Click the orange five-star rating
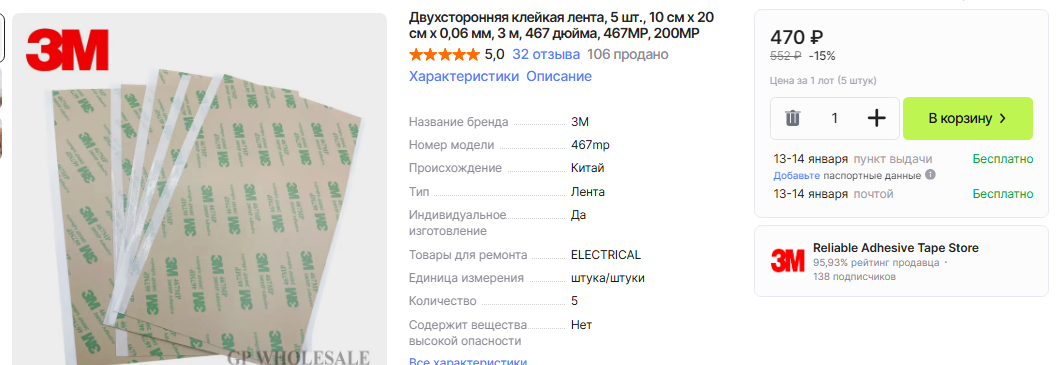The width and height of the screenshot is (1058, 365). tap(444, 55)
